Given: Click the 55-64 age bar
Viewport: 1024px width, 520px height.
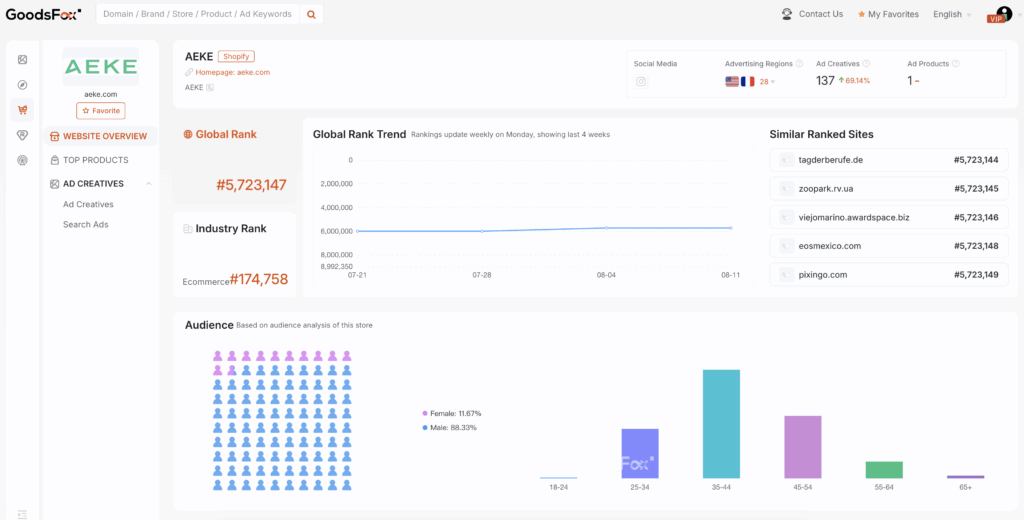Looking at the screenshot, I should [x=884, y=470].
